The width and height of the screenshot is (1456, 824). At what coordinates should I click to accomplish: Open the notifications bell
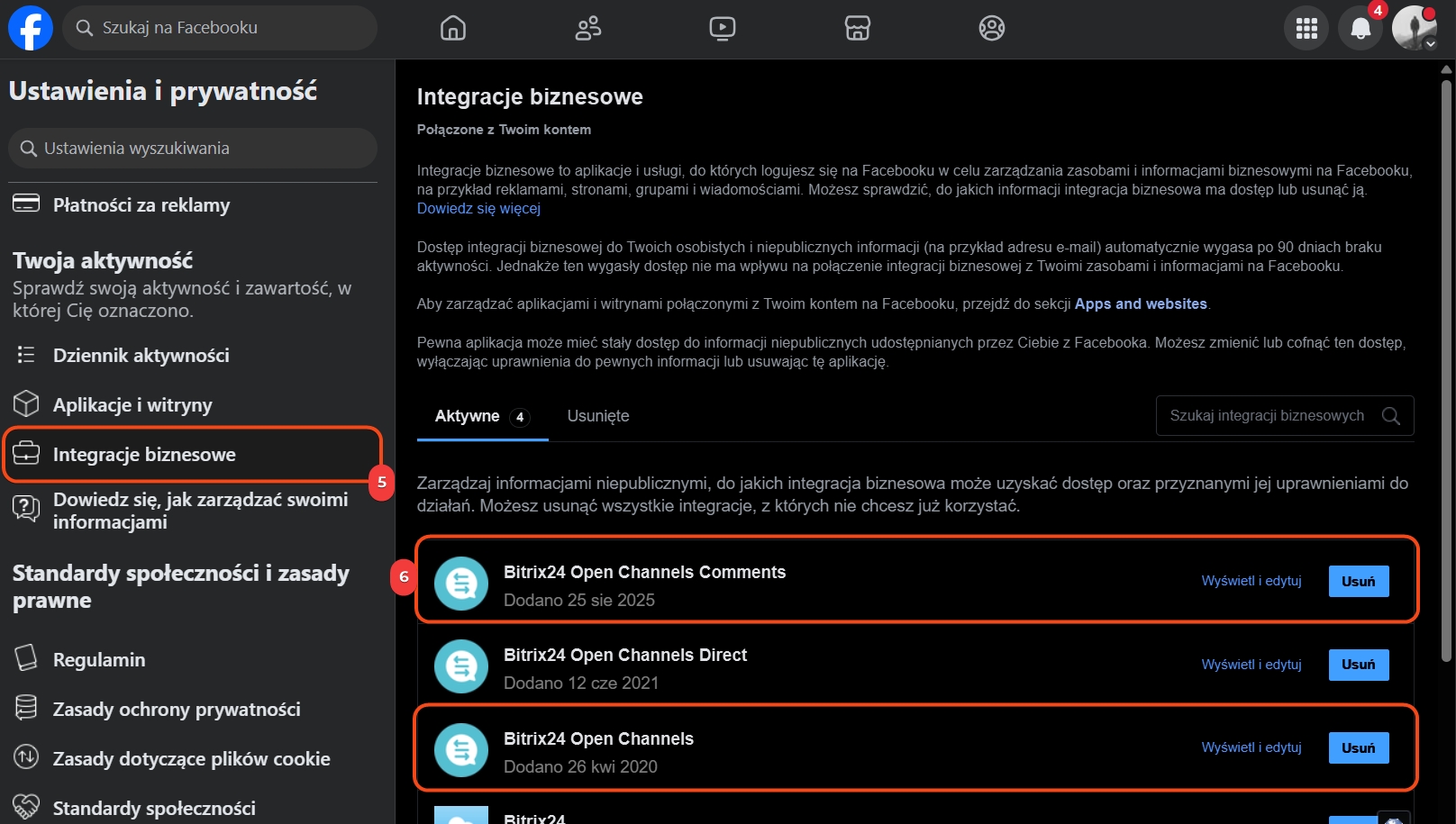coord(1360,29)
